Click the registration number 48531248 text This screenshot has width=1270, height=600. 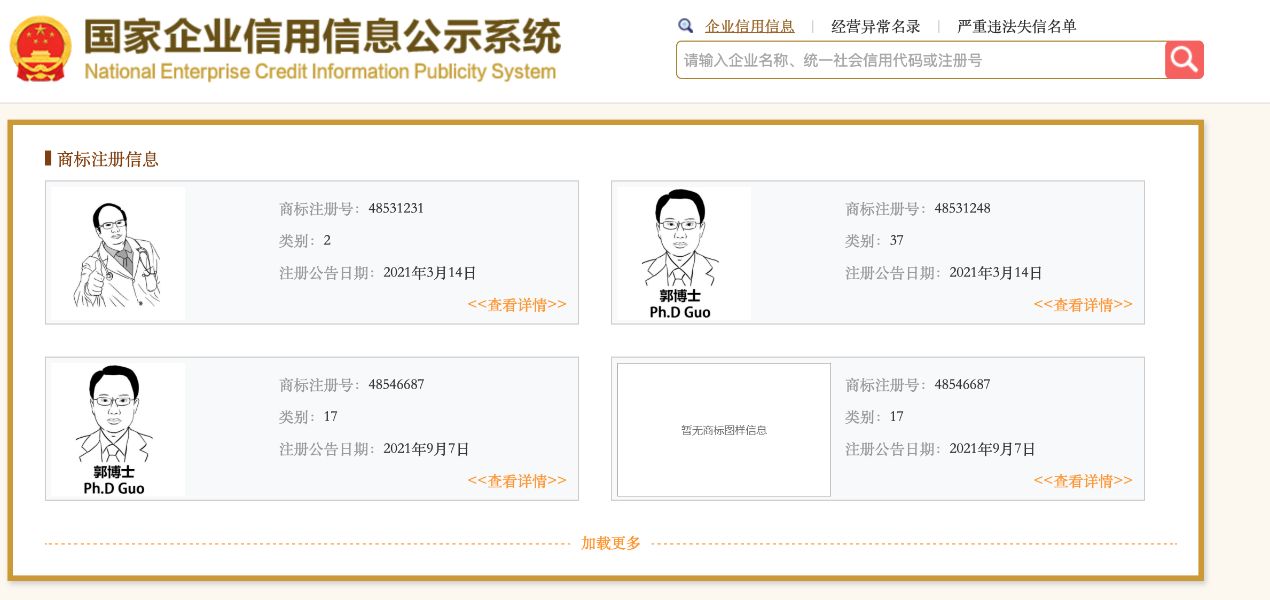point(962,209)
